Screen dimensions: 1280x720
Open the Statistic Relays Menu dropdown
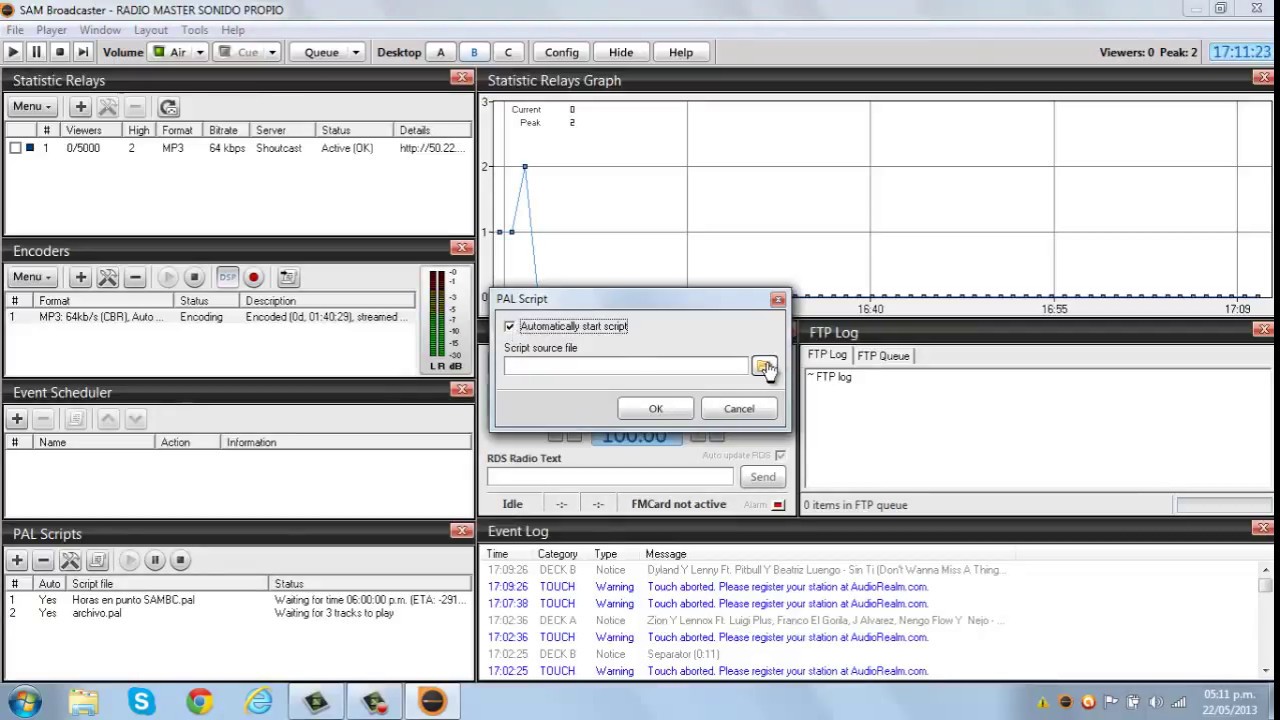coord(32,107)
